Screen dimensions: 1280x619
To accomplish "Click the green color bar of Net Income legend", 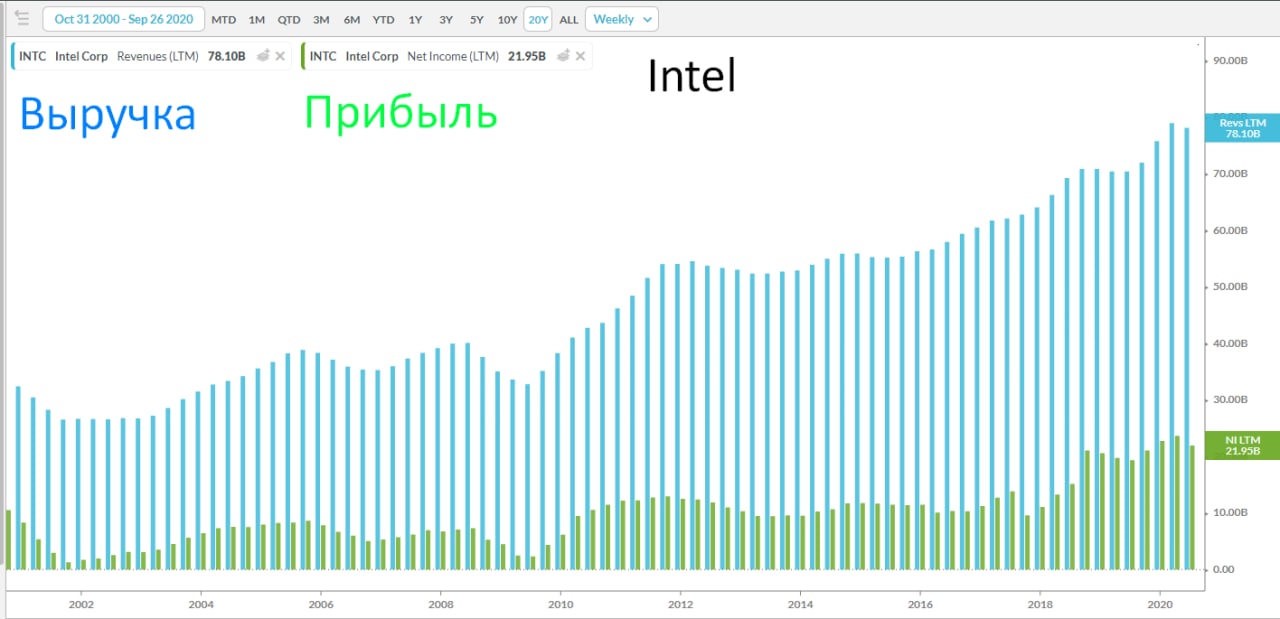I will coord(303,56).
